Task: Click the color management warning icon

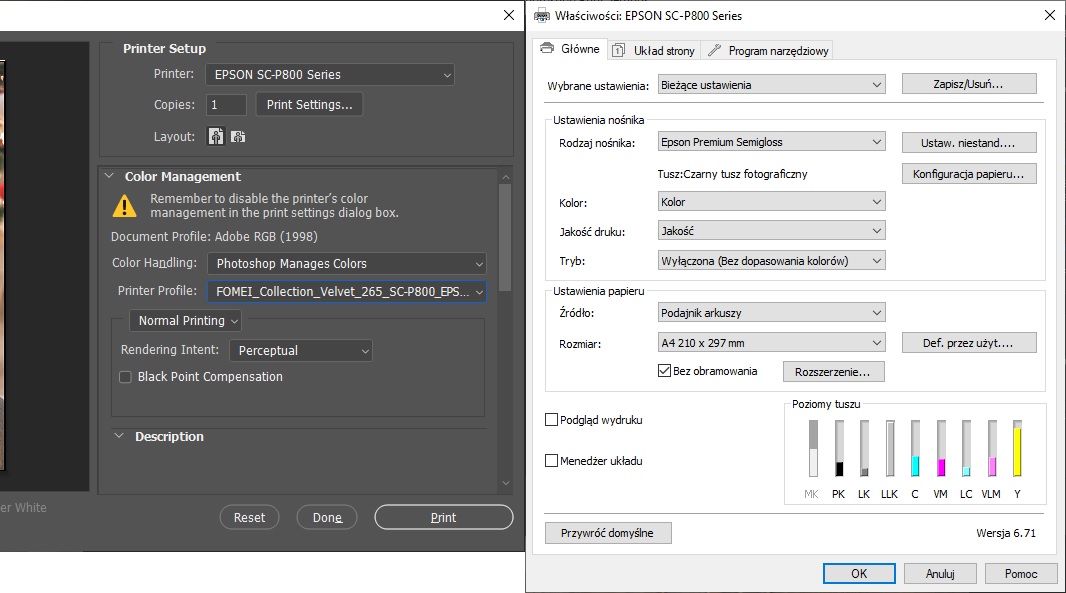Action: (124, 206)
